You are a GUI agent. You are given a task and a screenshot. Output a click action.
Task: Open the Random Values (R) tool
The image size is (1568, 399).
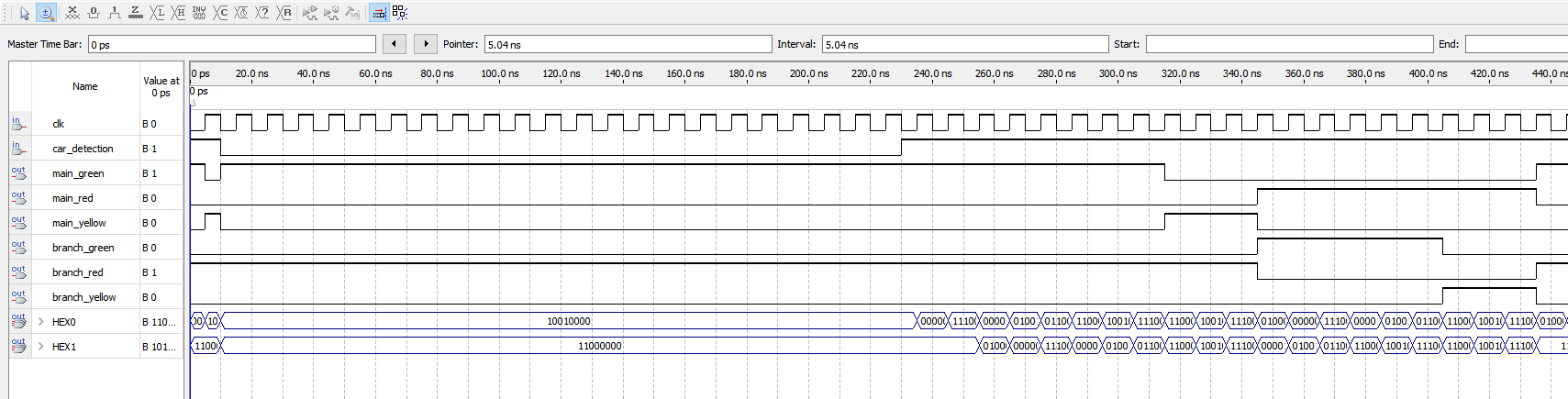click(284, 13)
